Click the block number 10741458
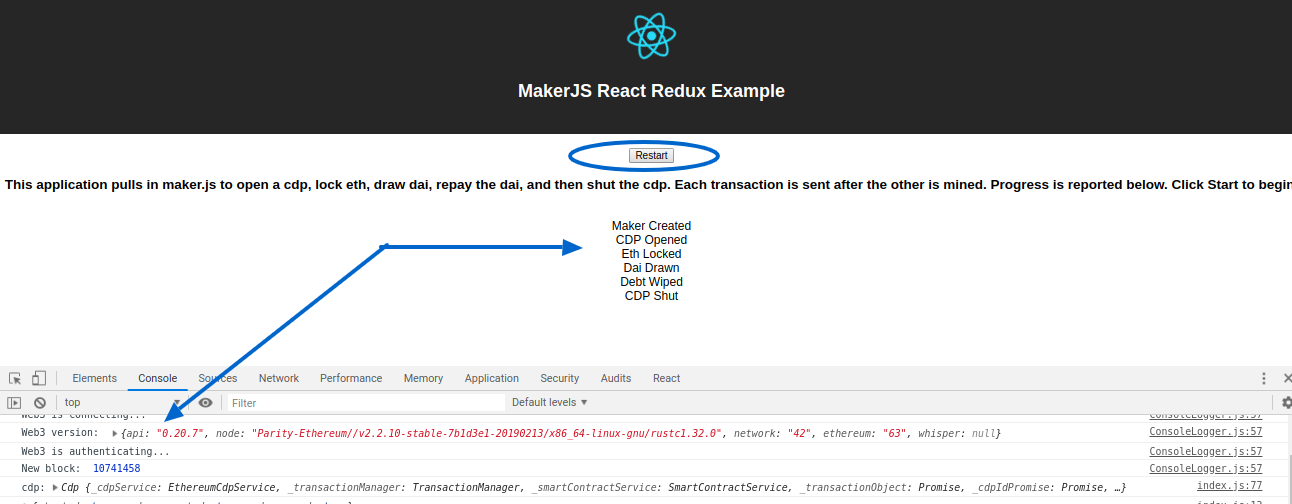The image size is (1292, 504). [116, 468]
